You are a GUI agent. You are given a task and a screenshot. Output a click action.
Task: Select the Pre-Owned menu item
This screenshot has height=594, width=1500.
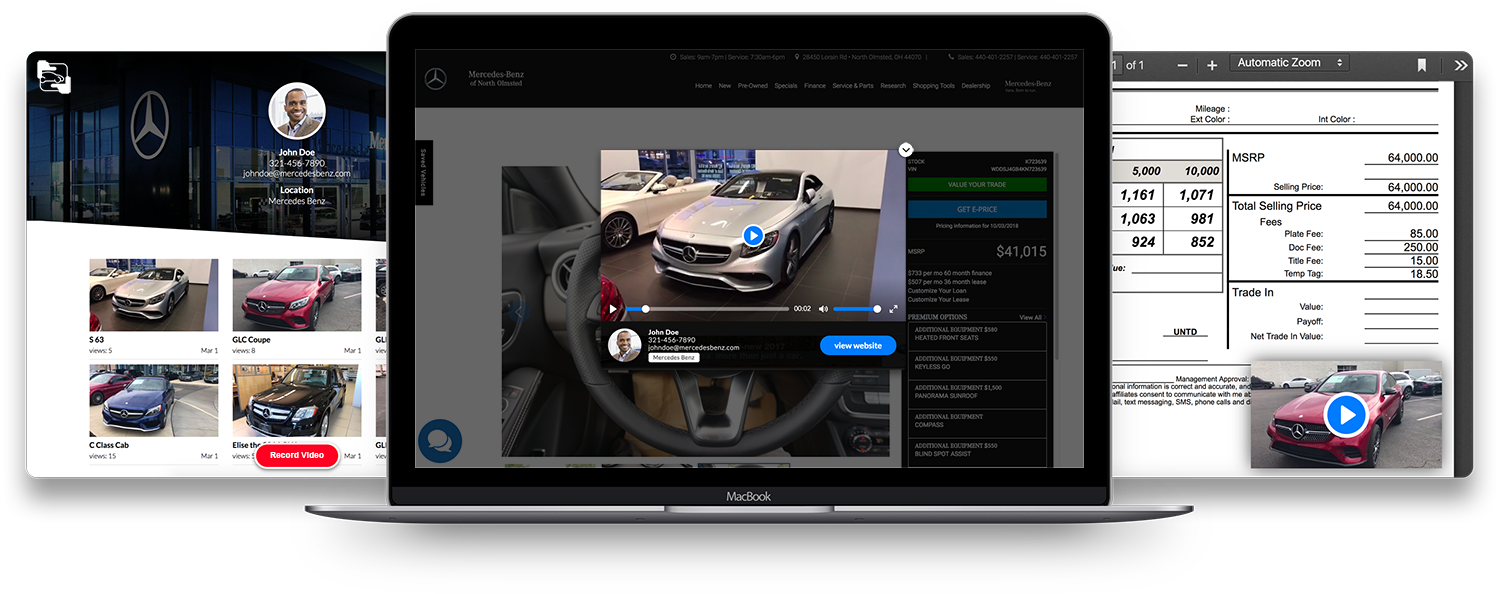pos(754,86)
